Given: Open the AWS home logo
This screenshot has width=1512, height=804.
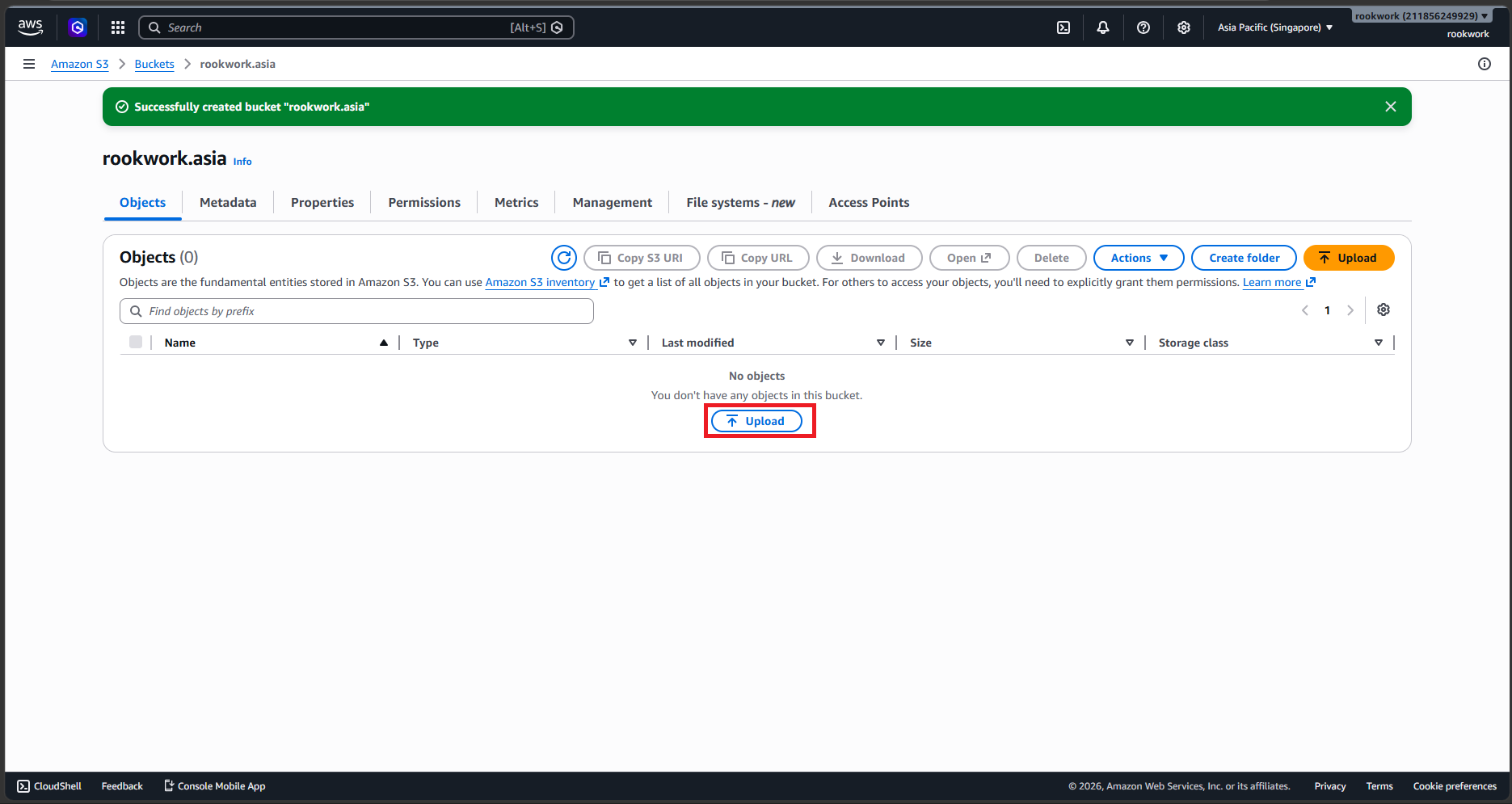Looking at the screenshot, I should coord(31,27).
